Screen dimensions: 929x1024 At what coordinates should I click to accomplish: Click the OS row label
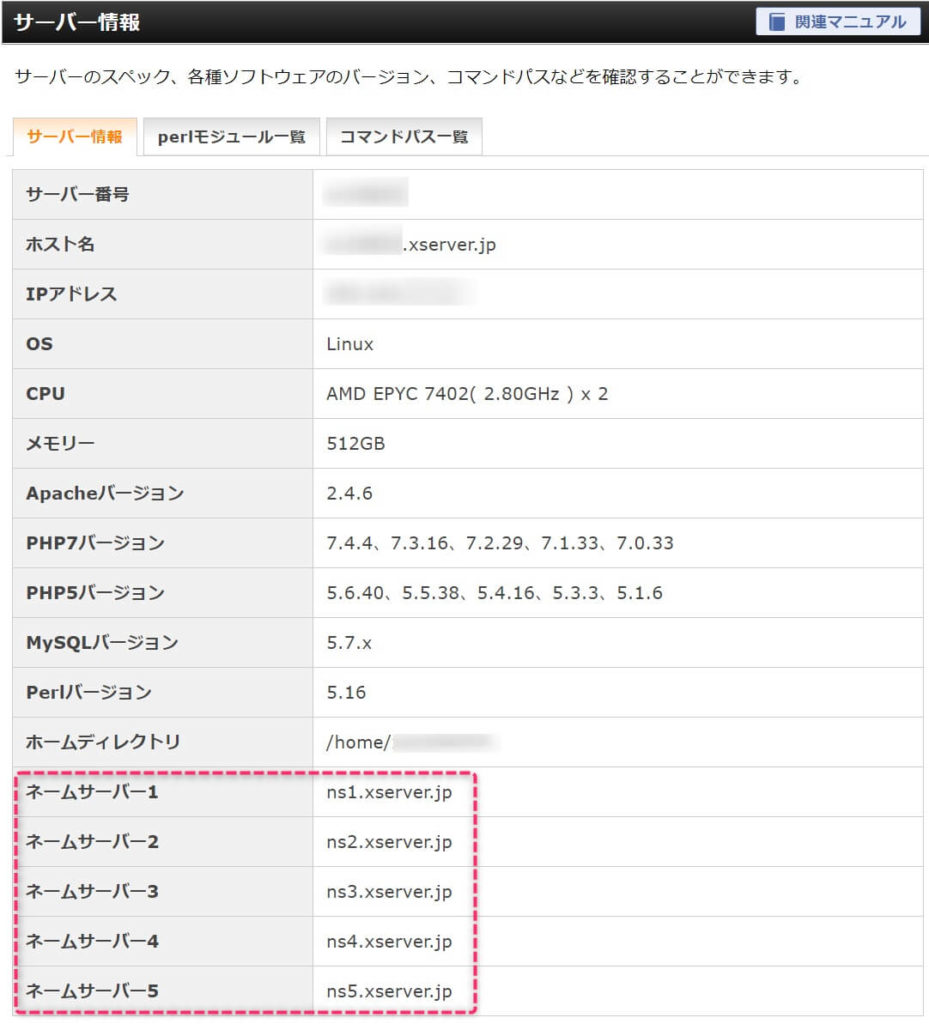(x=39, y=344)
